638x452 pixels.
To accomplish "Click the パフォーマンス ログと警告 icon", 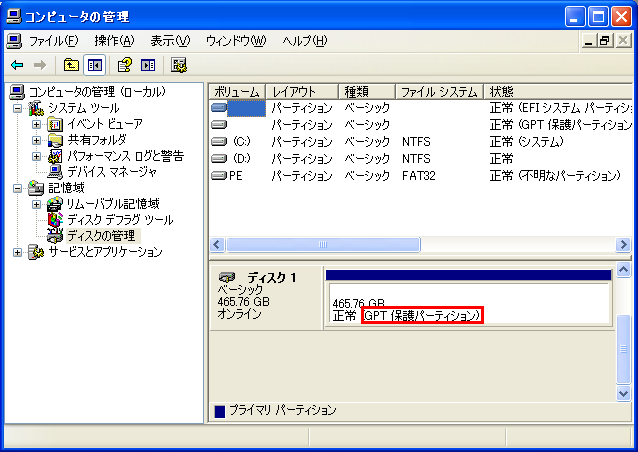I will click(55, 156).
